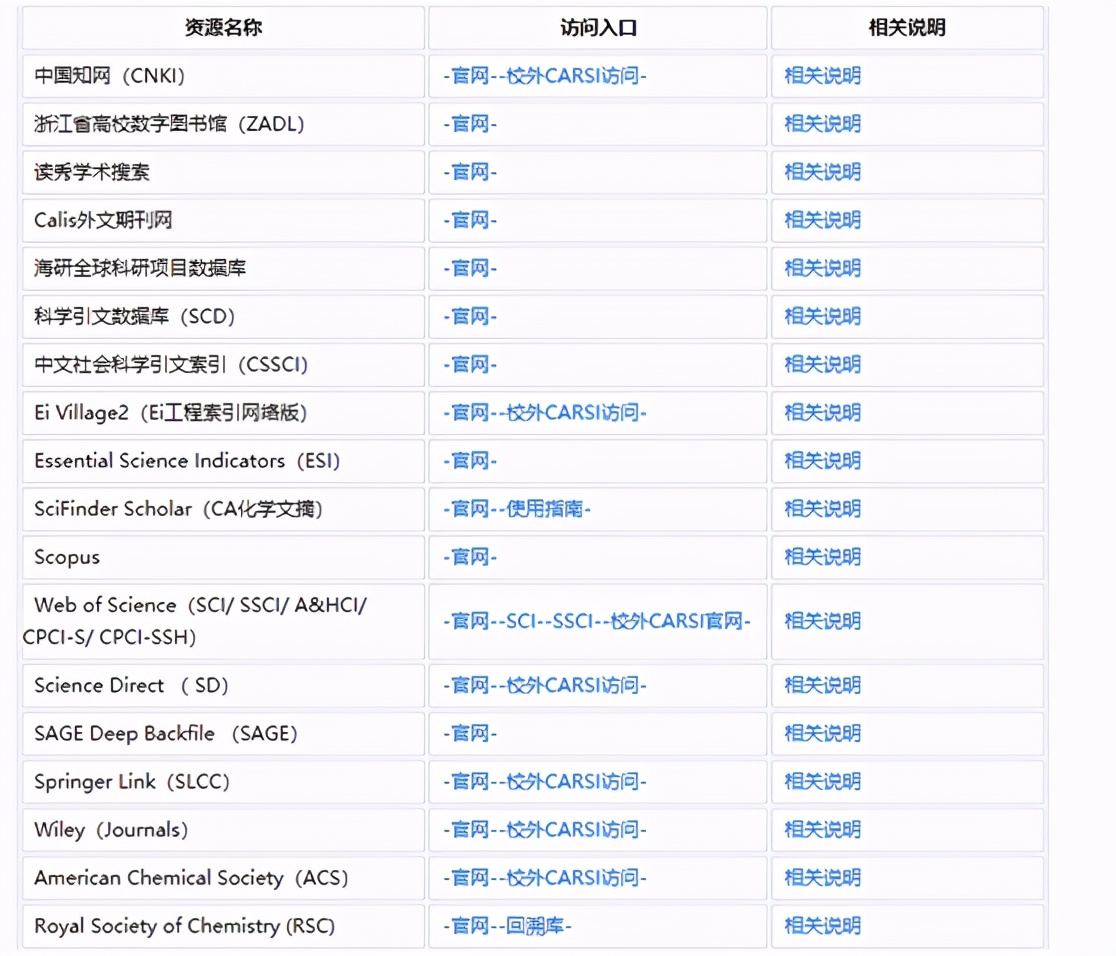
Task: Open 官网 link for Calis外文期刊网
Action: tap(470, 220)
